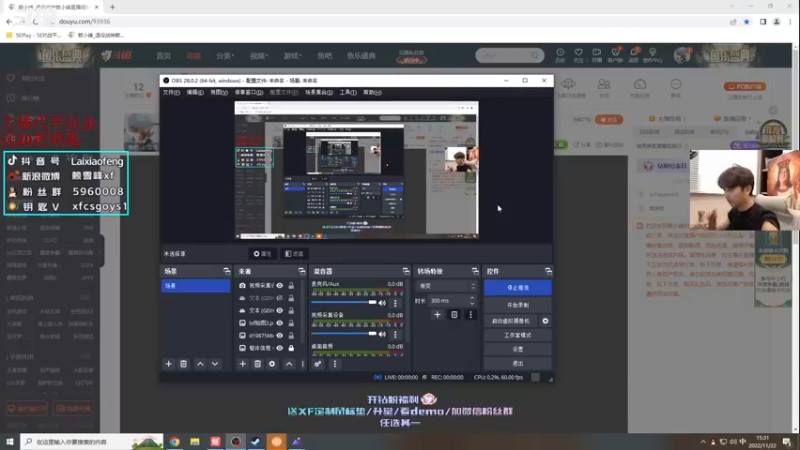This screenshot has width=800, height=450.
Task: Toggle visibility of d1987566 source
Action: 280,335
